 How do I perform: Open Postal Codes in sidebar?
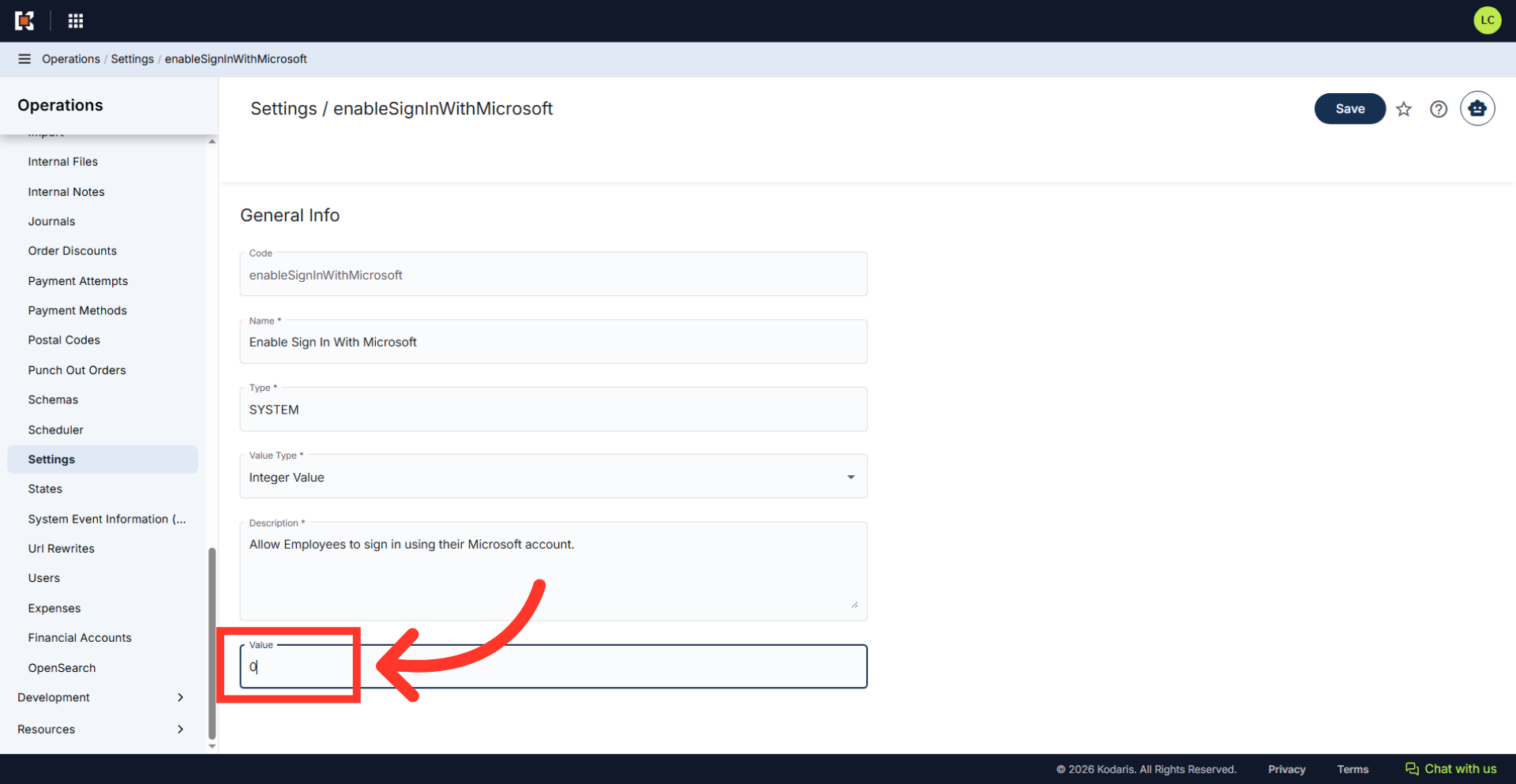tap(64, 340)
